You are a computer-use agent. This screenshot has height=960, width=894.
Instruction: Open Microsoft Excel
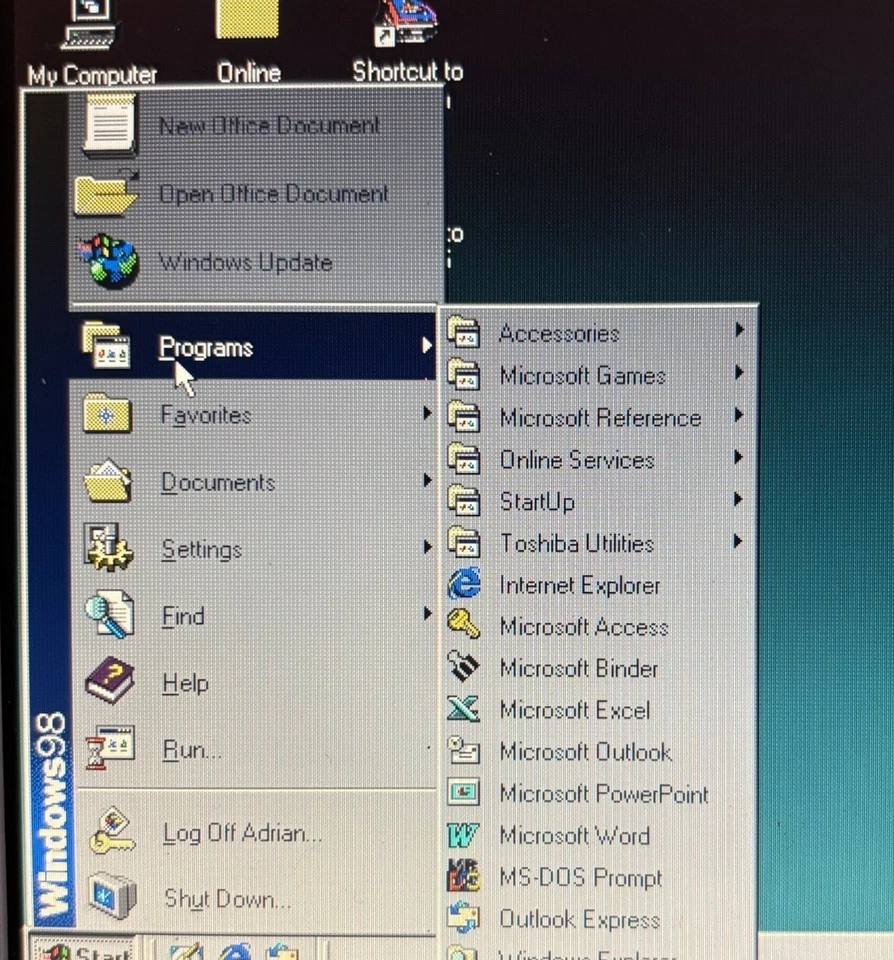tap(574, 710)
